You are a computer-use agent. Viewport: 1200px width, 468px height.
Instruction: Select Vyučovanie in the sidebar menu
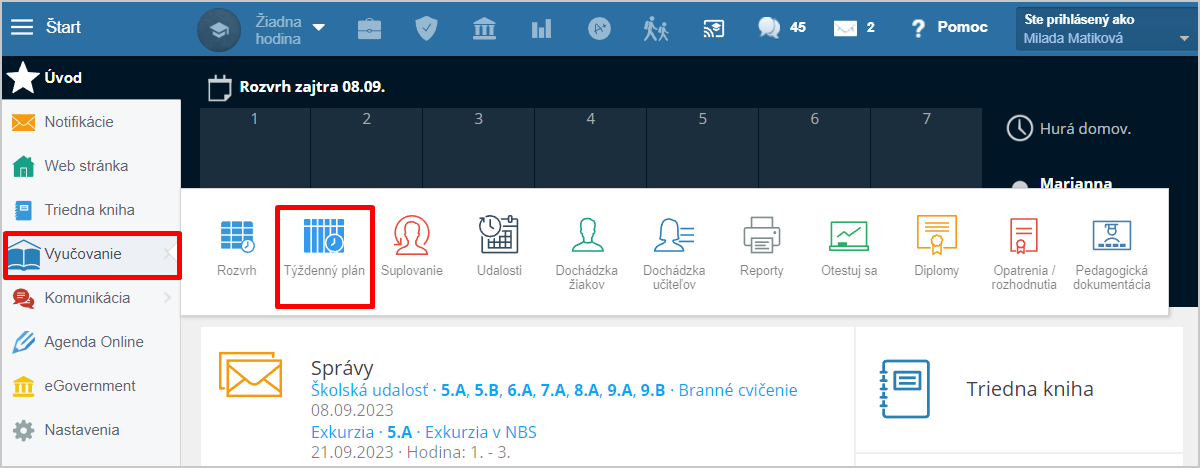tap(83, 254)
